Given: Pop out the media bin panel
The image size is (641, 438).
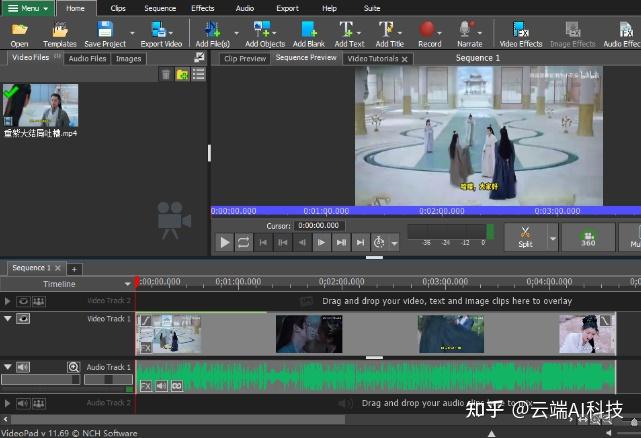Looking at the screenshot, I should click(199, 57).
